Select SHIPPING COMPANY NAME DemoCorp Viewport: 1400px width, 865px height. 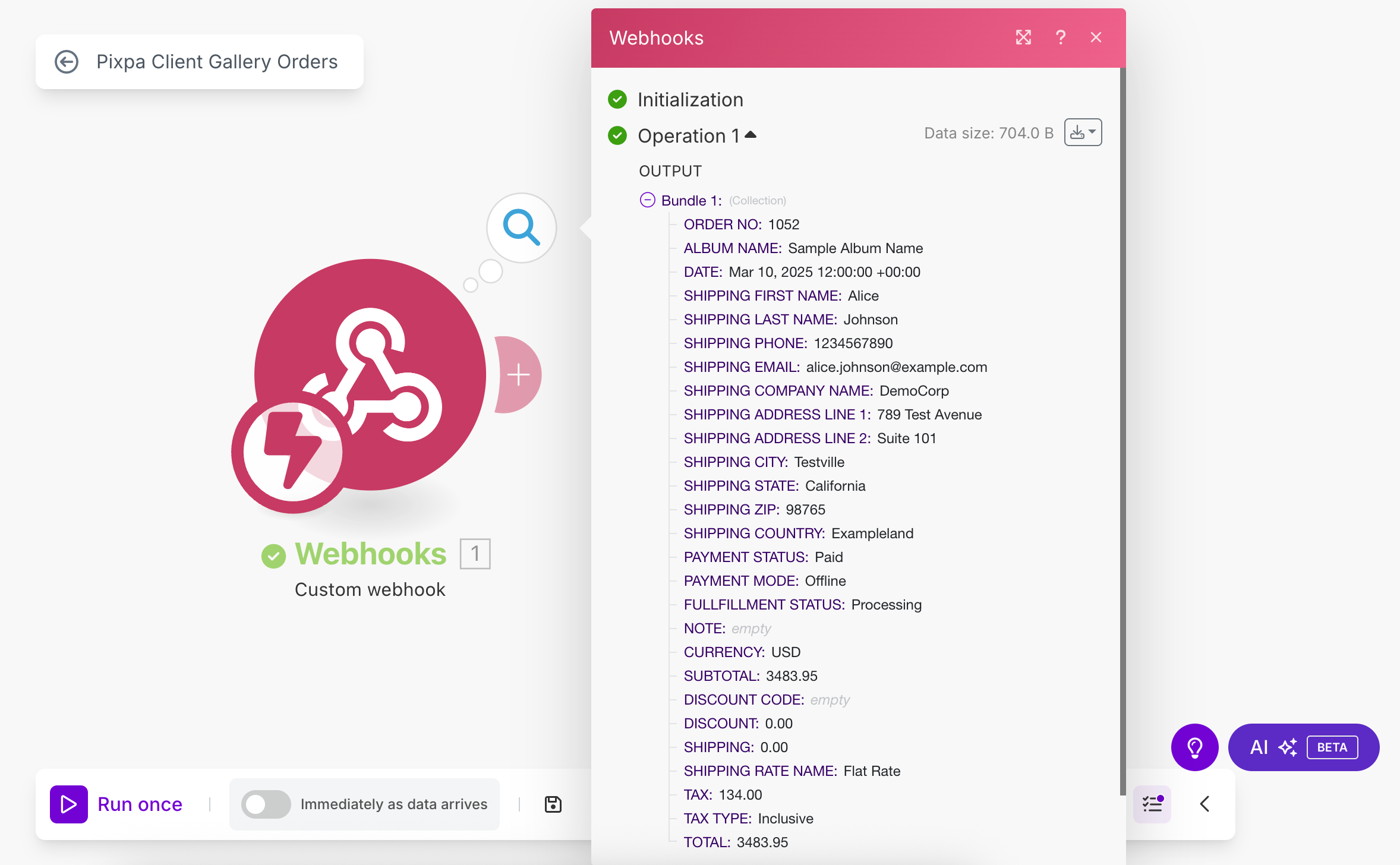(816, 391)
